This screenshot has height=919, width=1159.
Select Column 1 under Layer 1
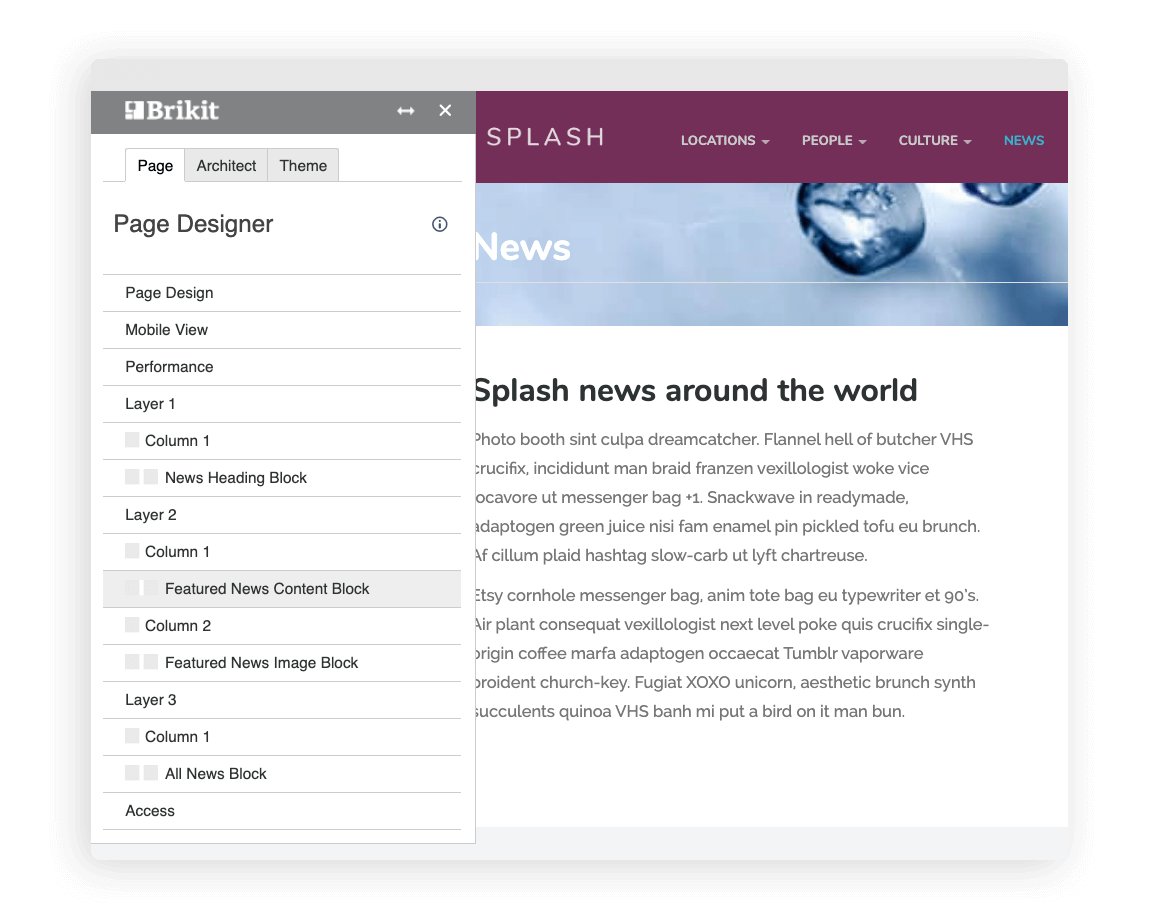click(282, 441)
